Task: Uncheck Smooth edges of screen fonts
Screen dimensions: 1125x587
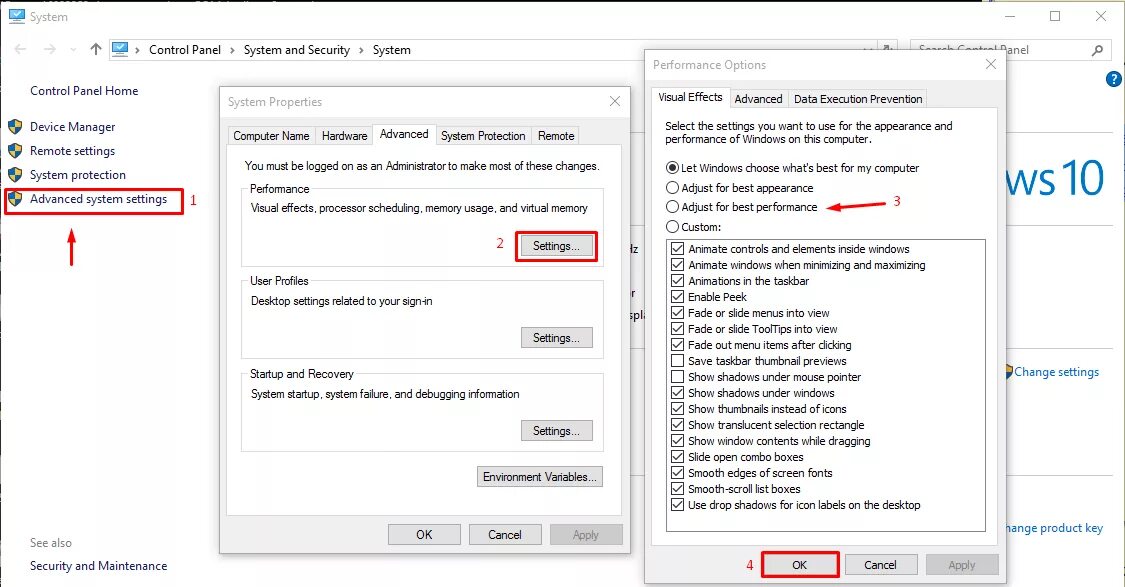Action: (677, 473)
